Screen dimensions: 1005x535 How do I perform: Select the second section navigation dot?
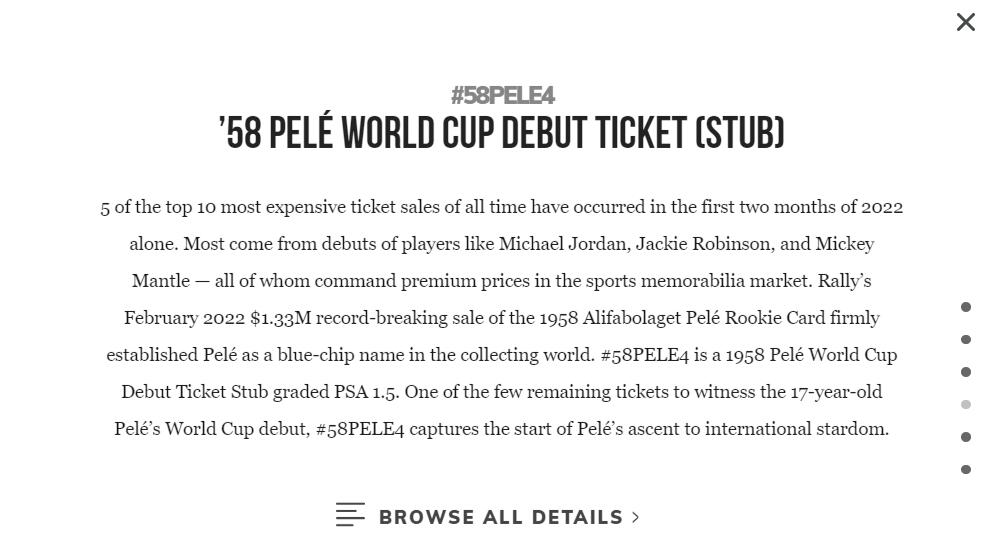click(x=966, y=340)
